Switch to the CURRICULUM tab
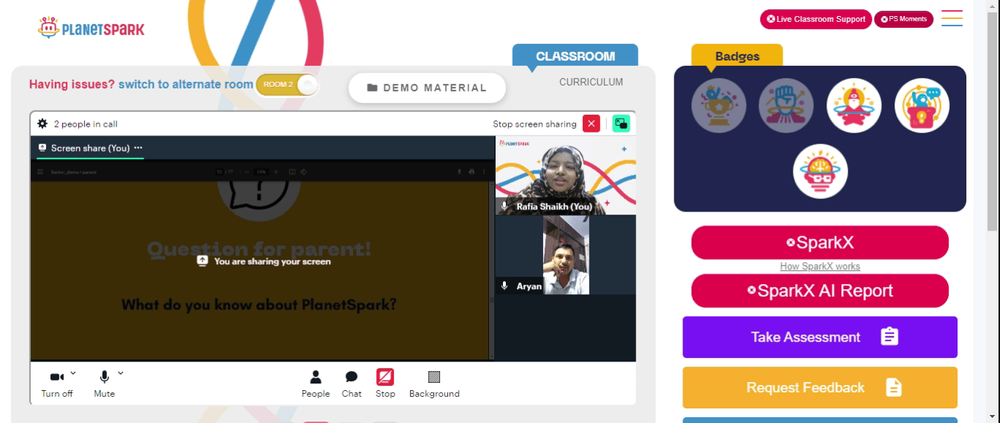The image size is (1000, 423). coord(591,82)
